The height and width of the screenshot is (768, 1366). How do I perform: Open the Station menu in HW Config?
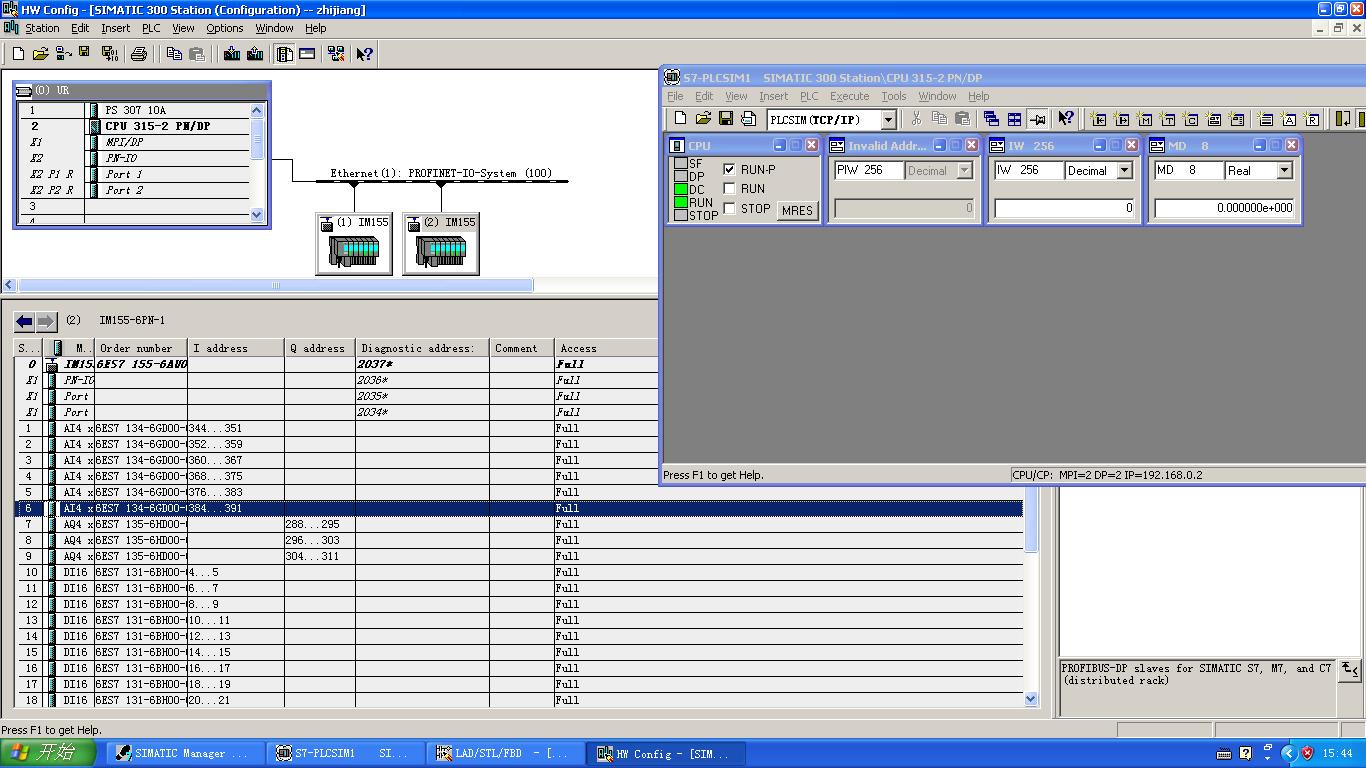42,28
